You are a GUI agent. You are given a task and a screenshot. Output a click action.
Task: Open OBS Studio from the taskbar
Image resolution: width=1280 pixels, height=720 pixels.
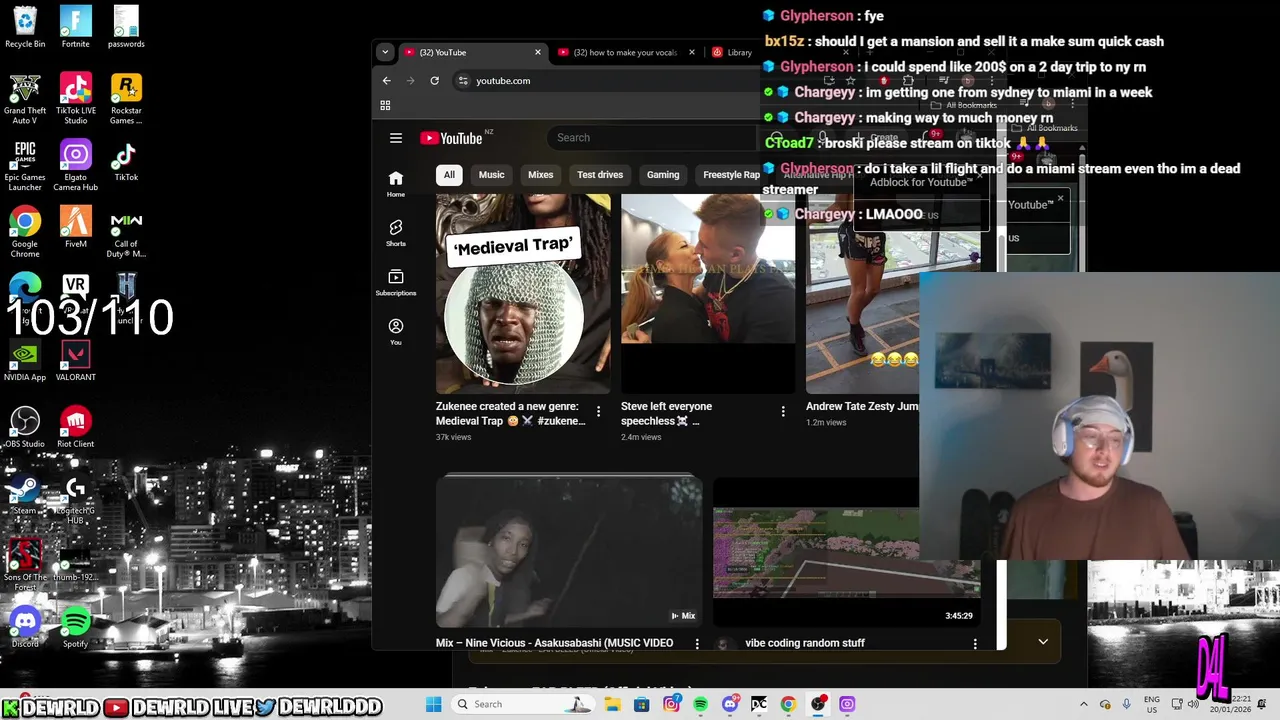[818, 704]
